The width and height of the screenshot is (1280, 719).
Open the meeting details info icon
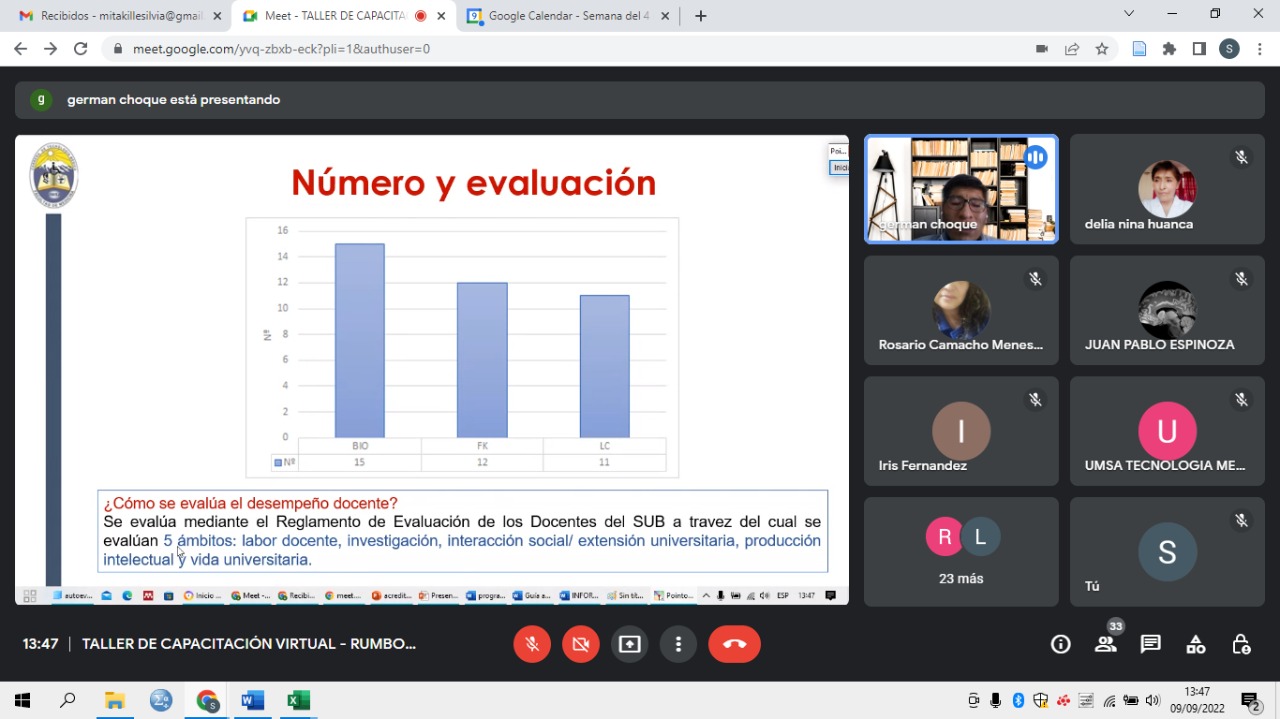click(1061, 644)
